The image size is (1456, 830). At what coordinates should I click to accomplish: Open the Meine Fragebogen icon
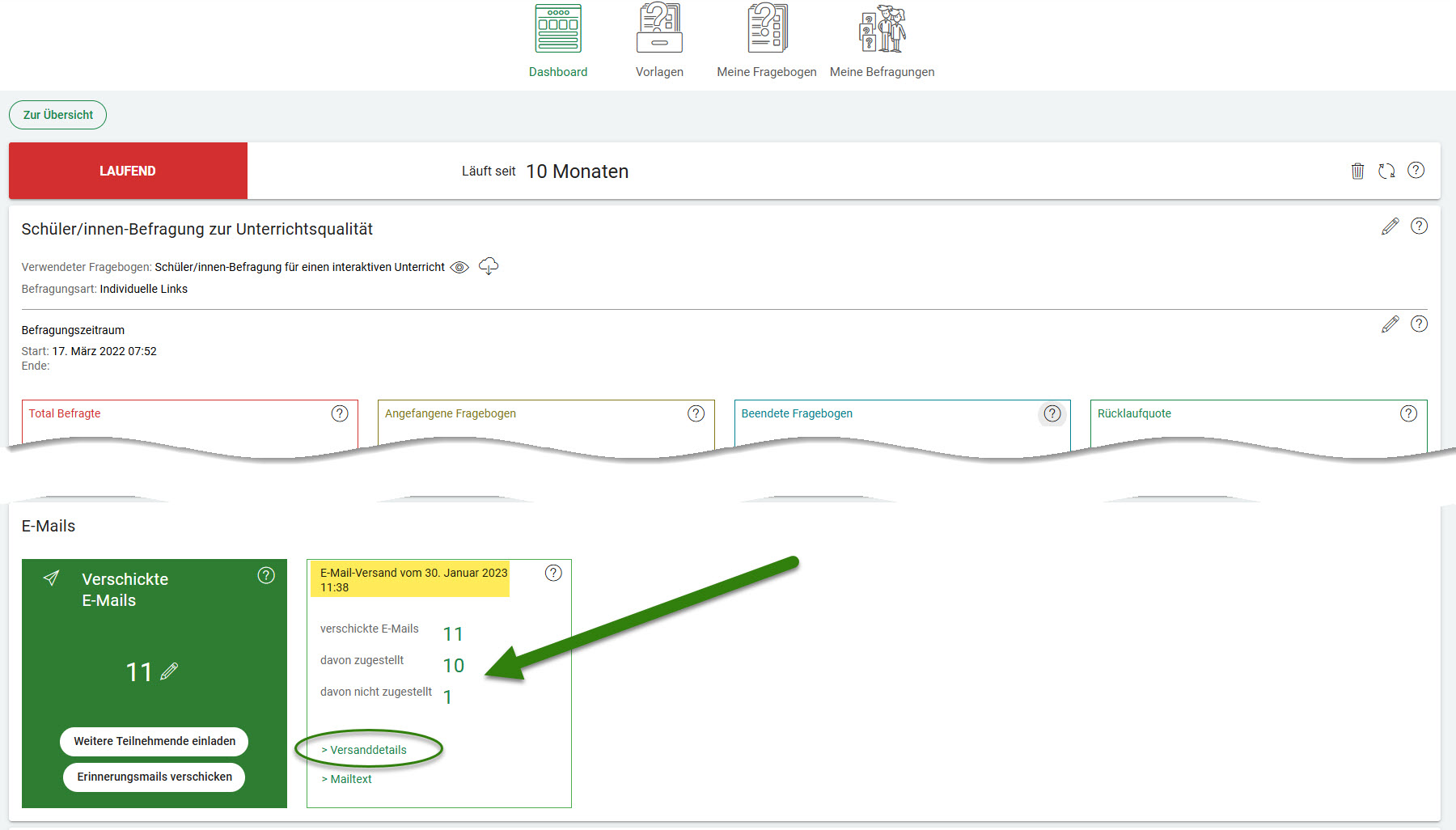767,28
